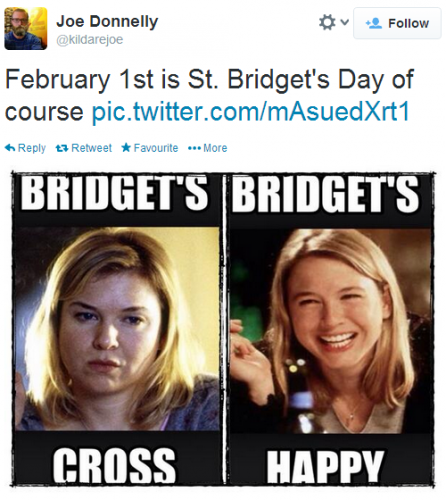Open Joe Donnelly's profile avatar
The width and height of the screenshot is (446, 500).
point(26,28)
